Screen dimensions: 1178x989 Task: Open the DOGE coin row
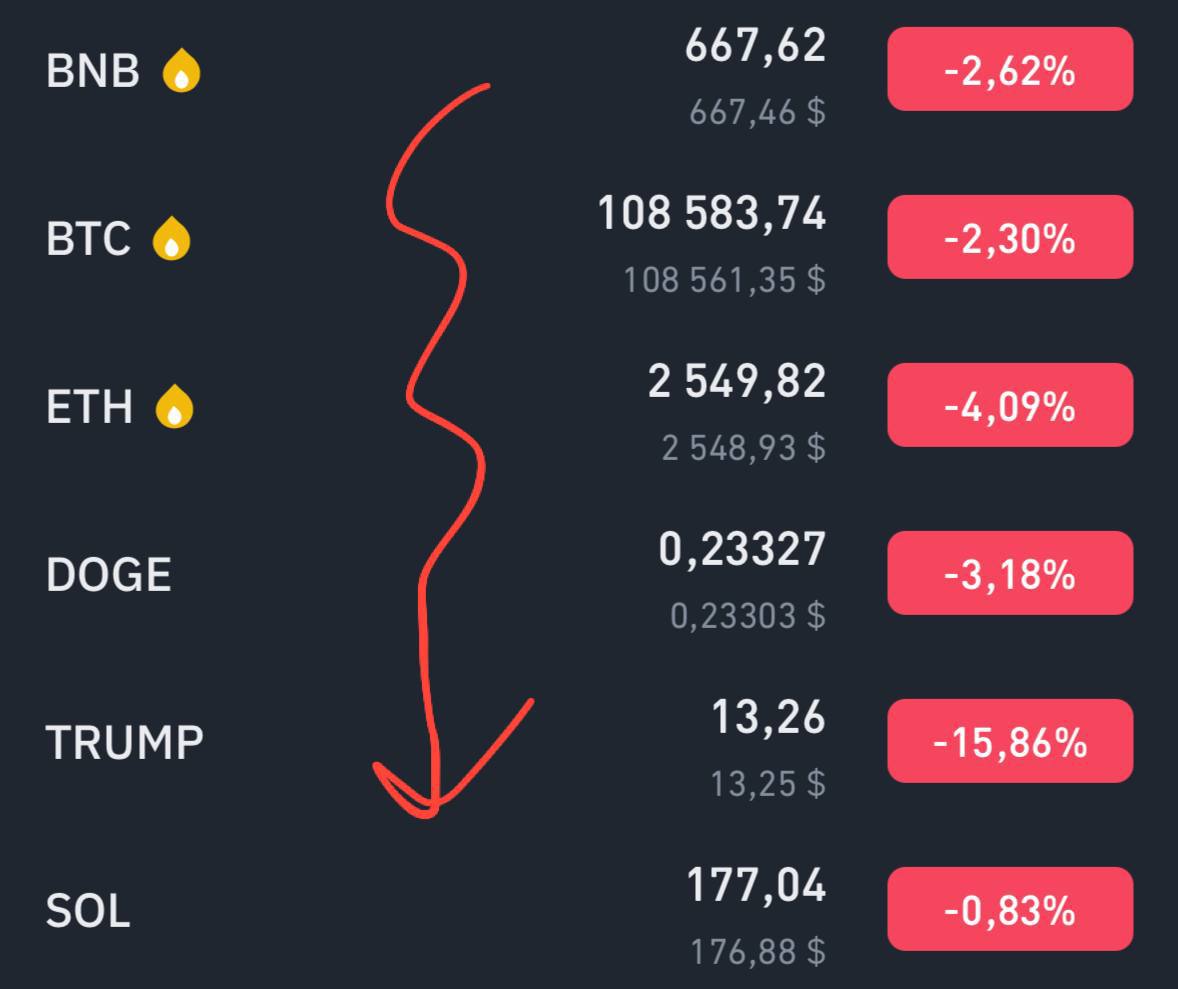click(x=589, y=574)
